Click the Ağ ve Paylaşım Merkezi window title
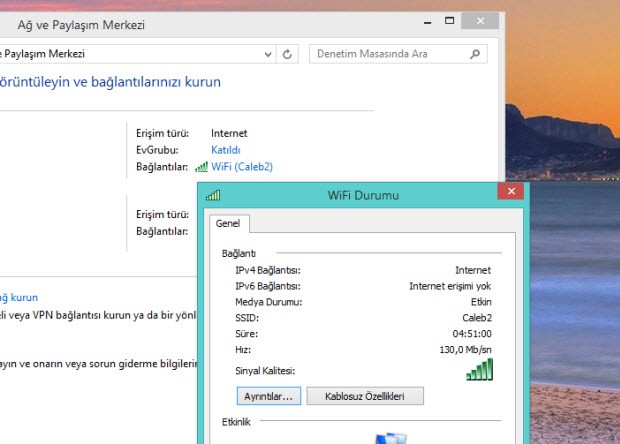The width and height of the screenshot is (620, 444). tap(81, 25)
